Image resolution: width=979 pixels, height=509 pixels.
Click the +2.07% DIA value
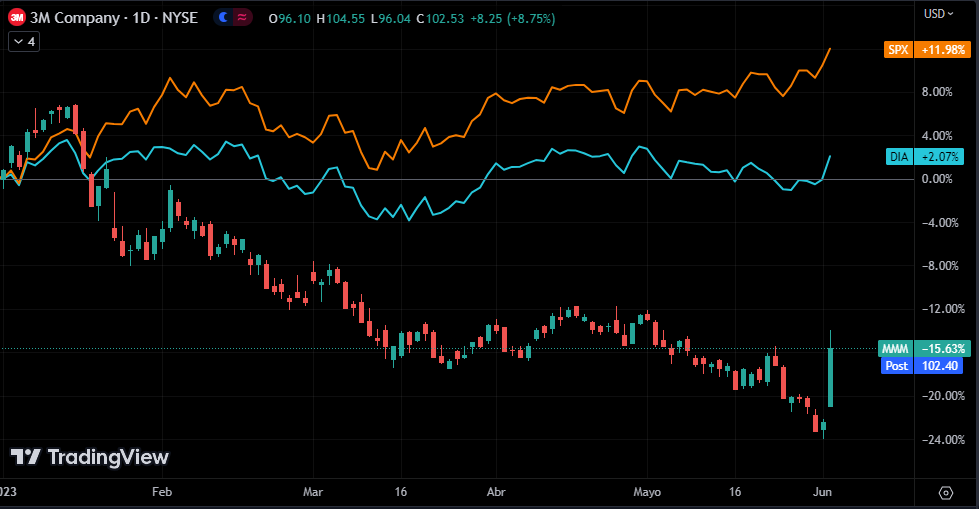[938, 156]
